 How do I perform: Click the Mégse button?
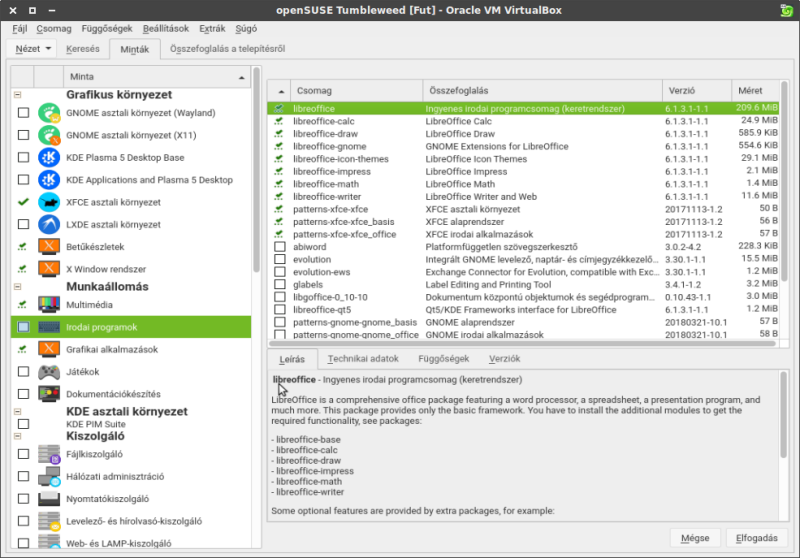(695, 538)
